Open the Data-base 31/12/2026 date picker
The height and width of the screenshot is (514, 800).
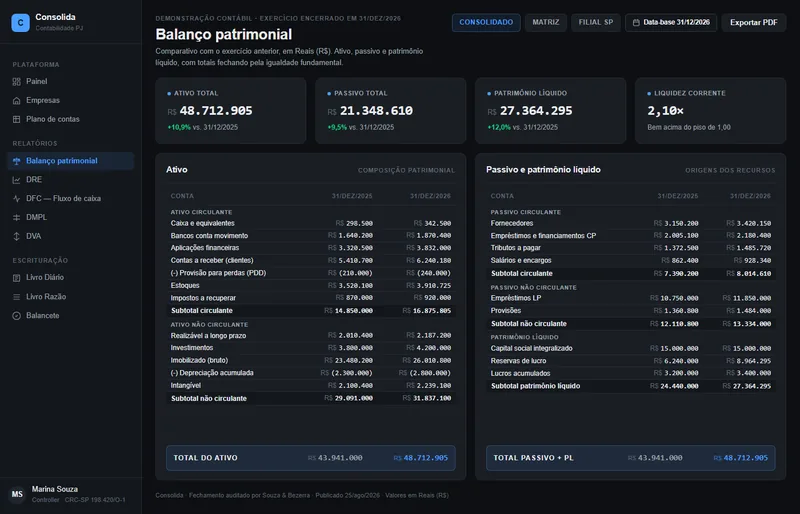671,22
